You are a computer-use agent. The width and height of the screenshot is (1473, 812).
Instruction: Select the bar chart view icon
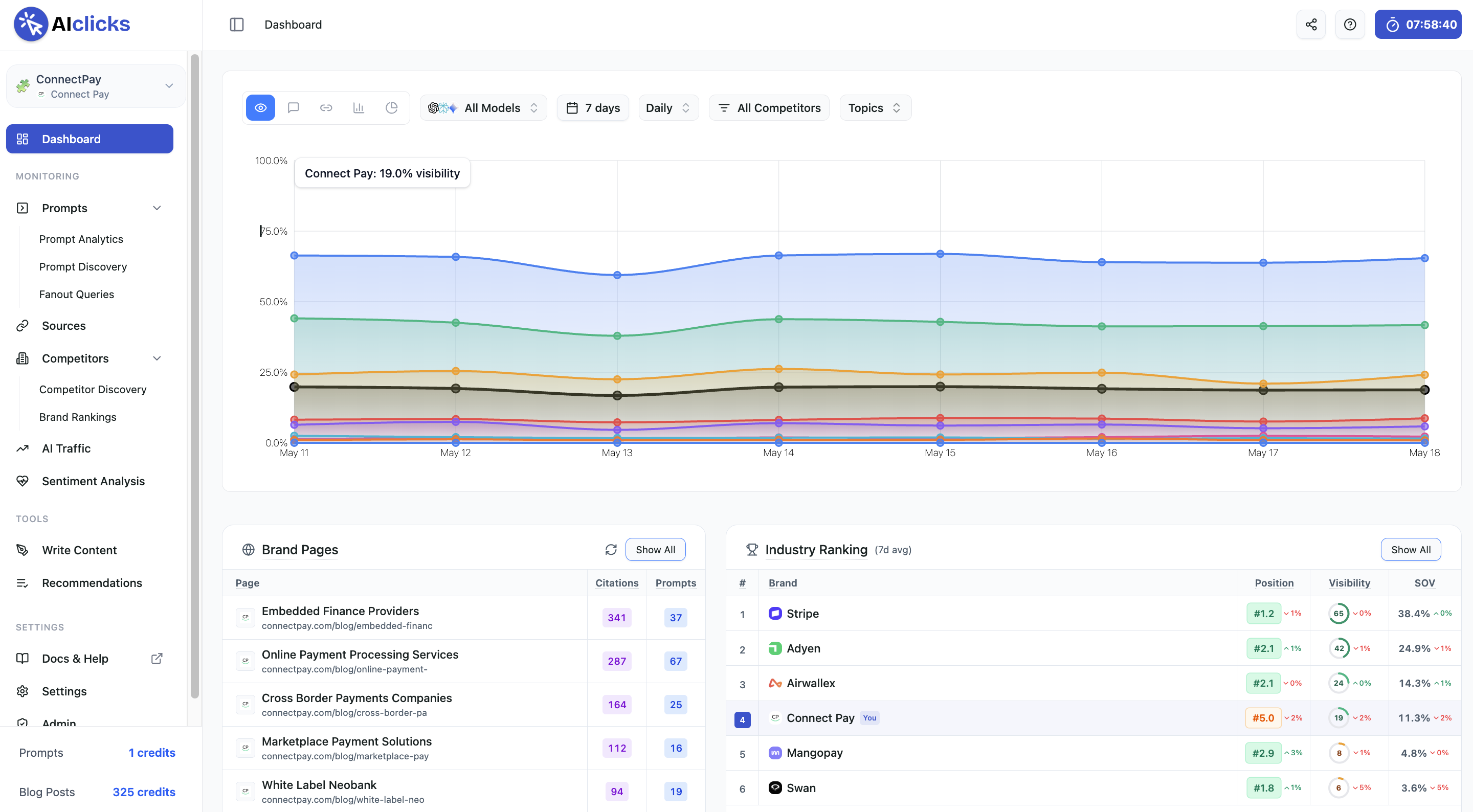(x=359, y=108)
